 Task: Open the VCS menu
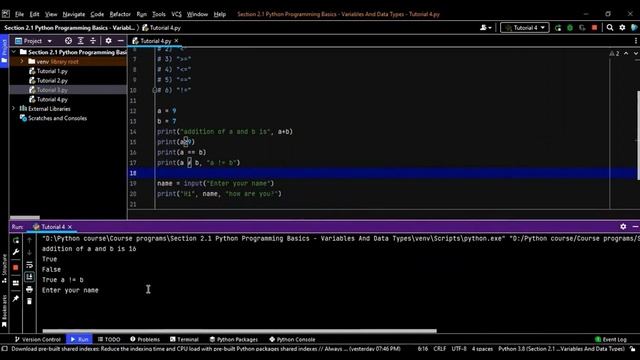(176, 14)
